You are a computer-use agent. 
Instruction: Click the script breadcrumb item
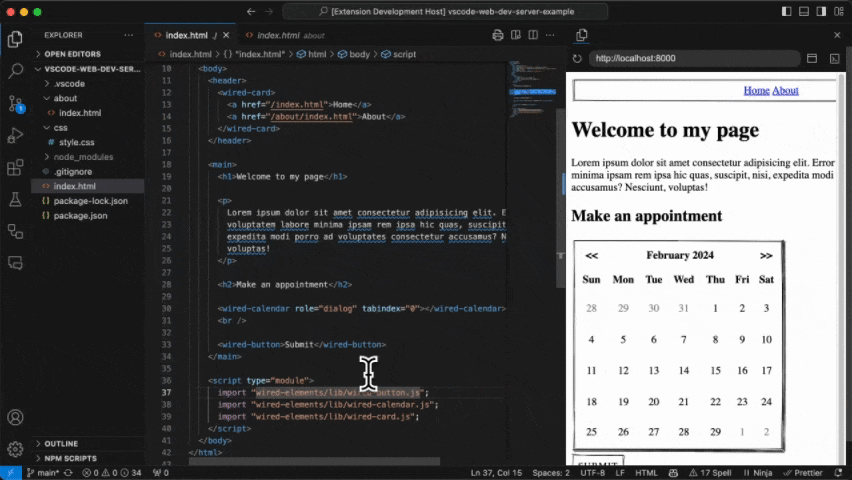click(399, 54)
